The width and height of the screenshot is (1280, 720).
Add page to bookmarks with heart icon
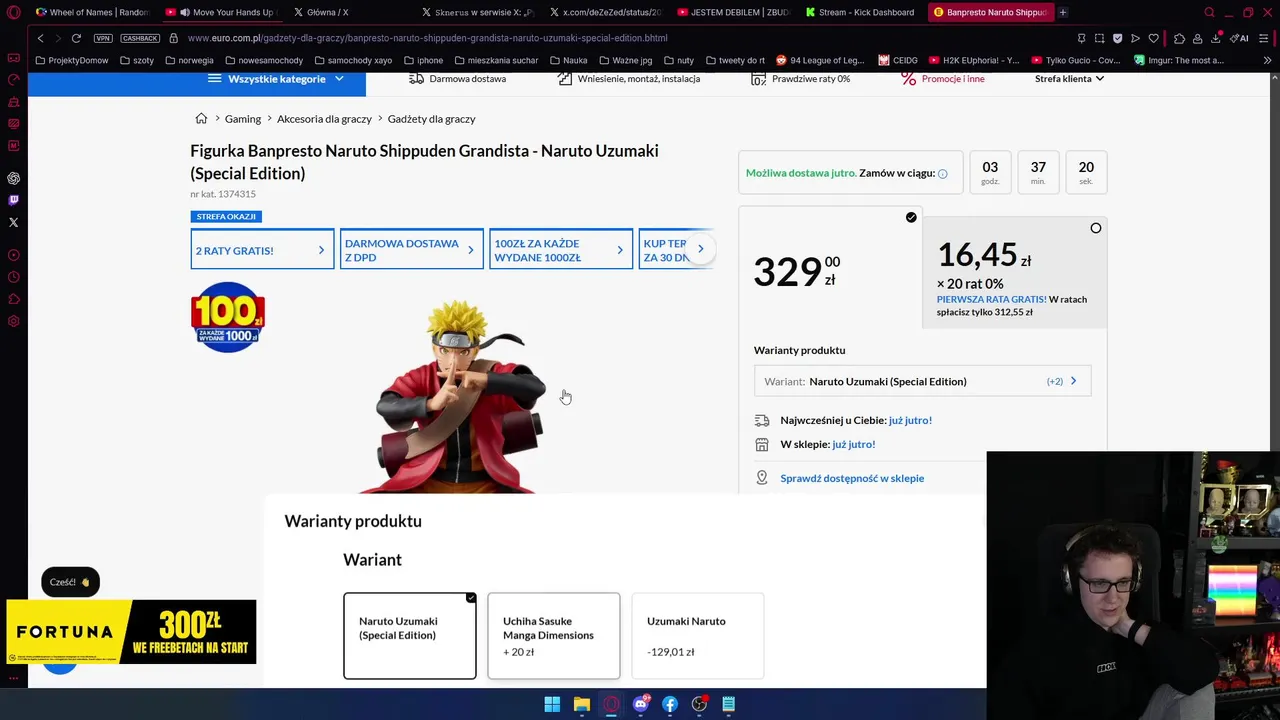coord(1153,38)
